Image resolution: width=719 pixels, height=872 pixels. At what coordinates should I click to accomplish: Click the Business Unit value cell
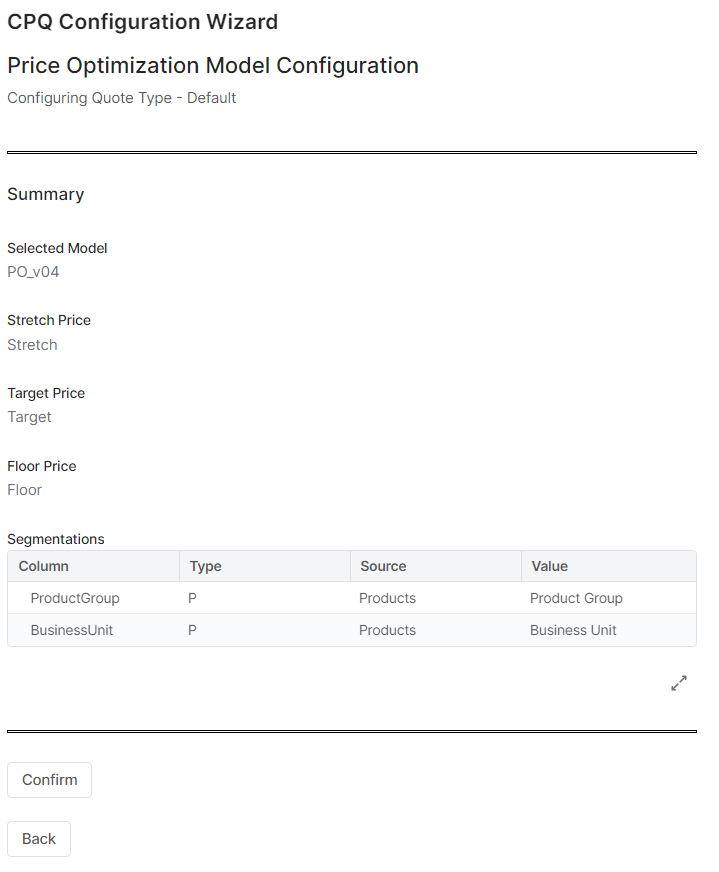click(x=573, y=630)
